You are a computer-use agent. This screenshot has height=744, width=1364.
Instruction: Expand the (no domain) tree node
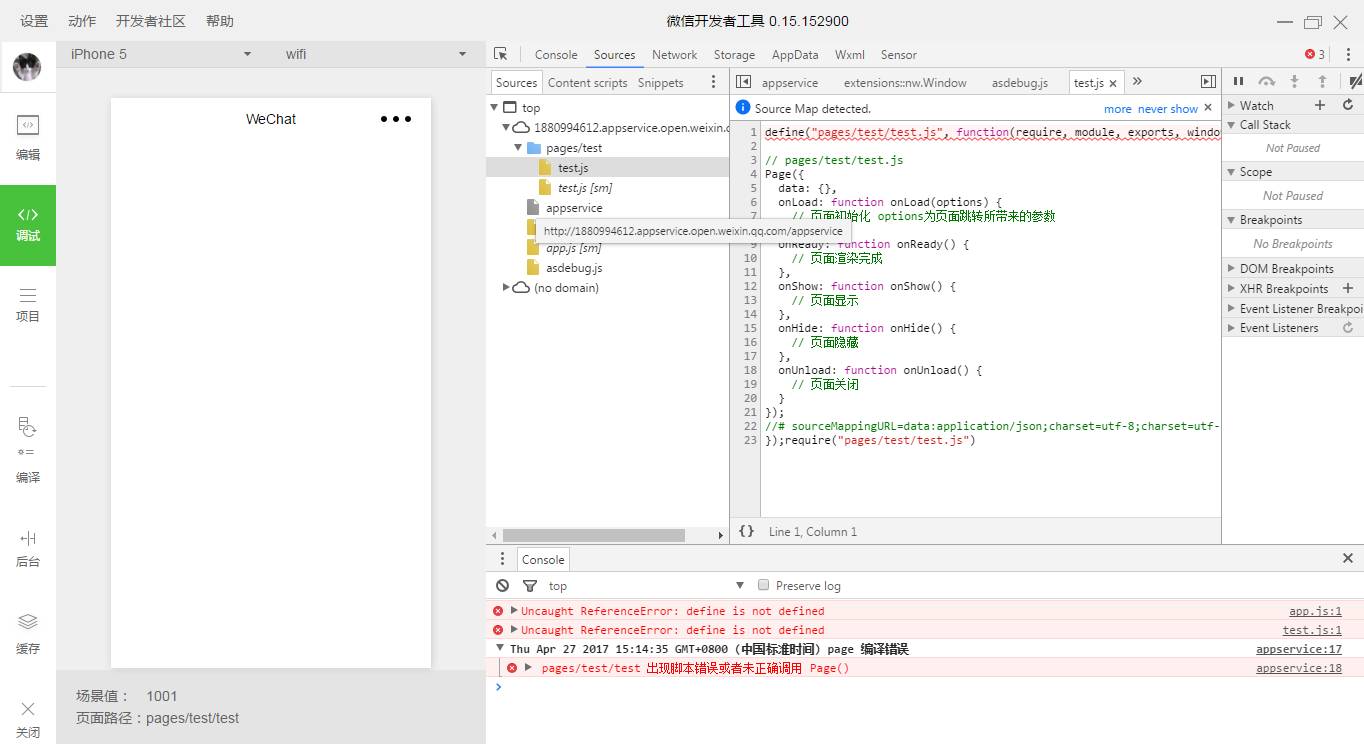pos(507,288)
